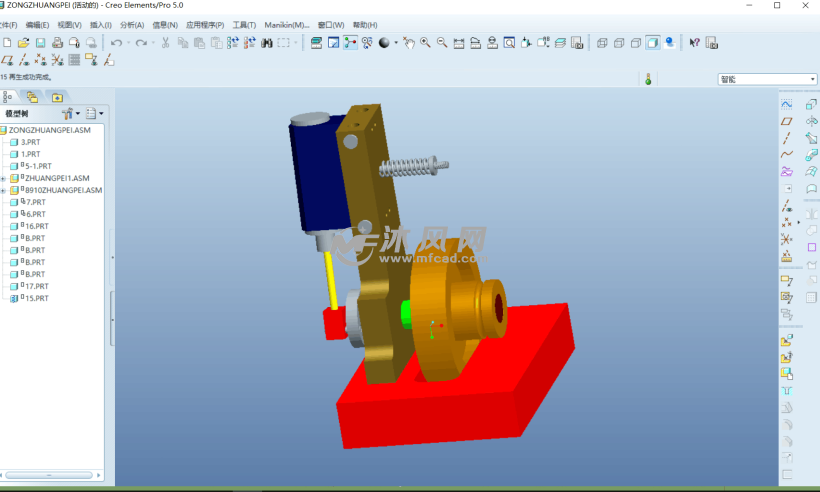Switch to the folder browser tab
820x492 pixels.
pyautogui.click(x=32, y=97)
